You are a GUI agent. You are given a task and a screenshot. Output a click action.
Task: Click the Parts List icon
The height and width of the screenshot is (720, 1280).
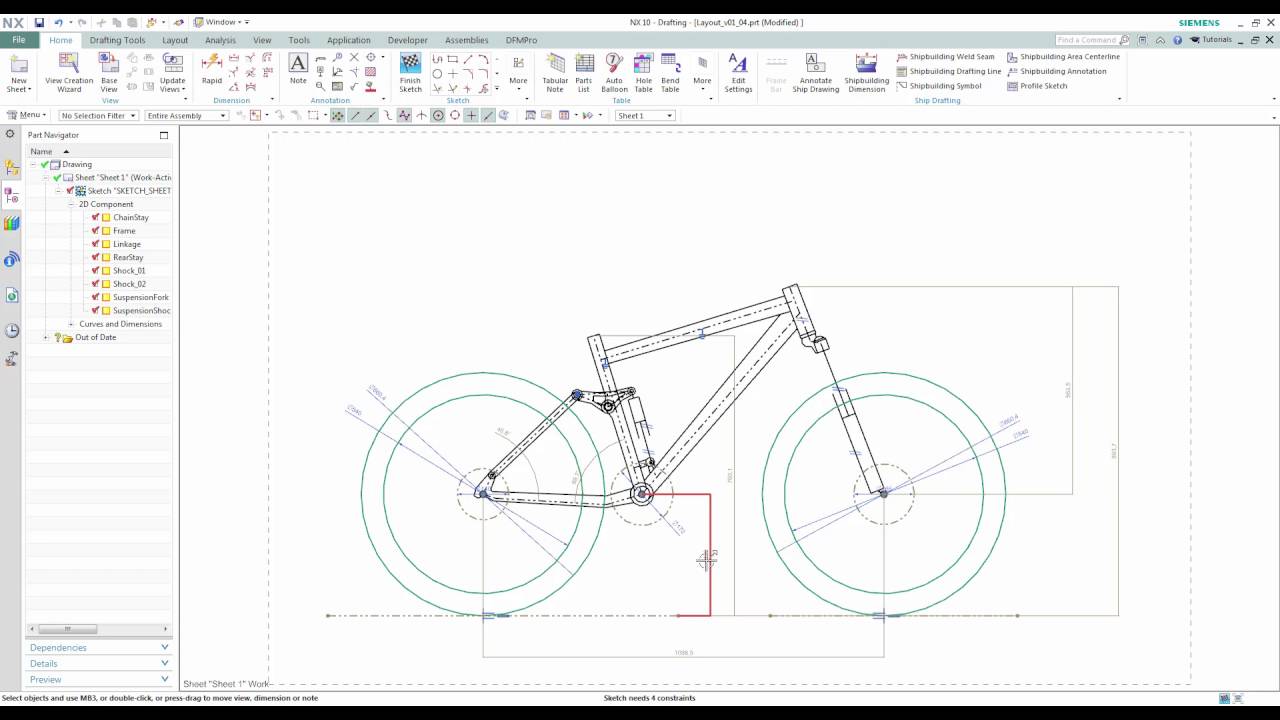click(x=584, y=64)
